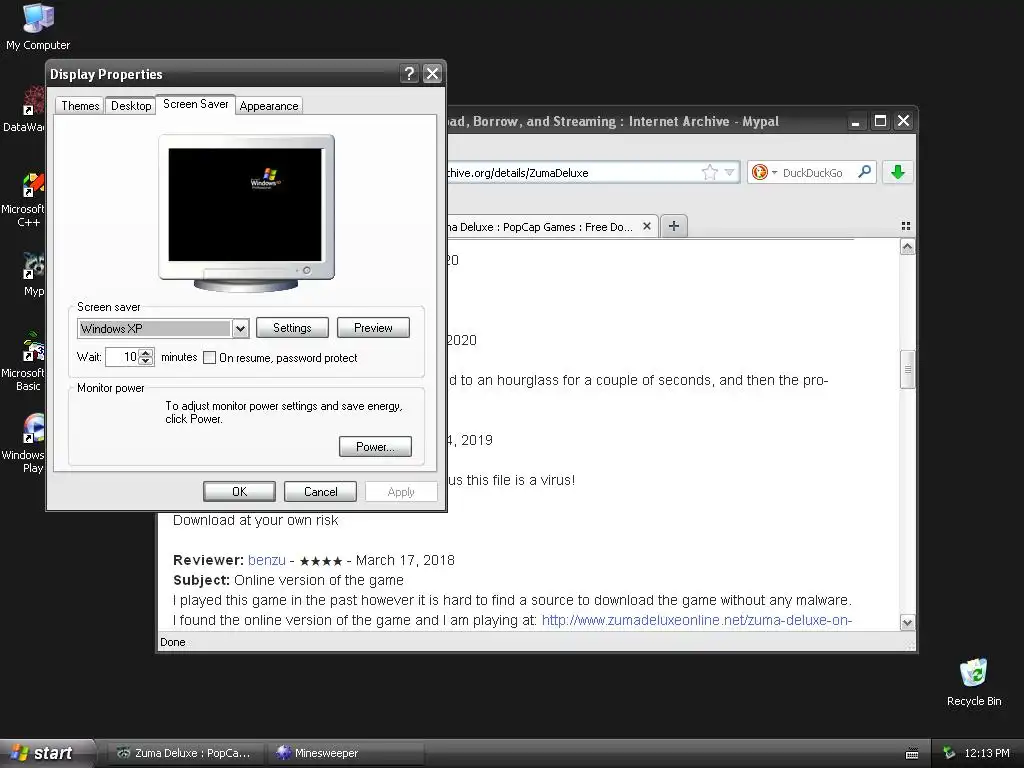The width and height of the screenshot is (1024, 768).
Task: Click the "Done" status bar text in Mypal
Action: click(172, 642)
